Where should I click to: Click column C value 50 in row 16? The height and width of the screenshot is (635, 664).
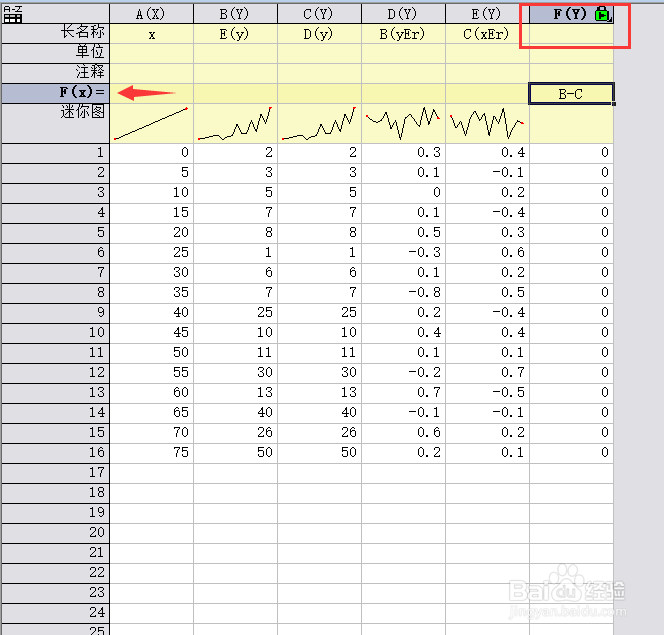pos(319,453)
